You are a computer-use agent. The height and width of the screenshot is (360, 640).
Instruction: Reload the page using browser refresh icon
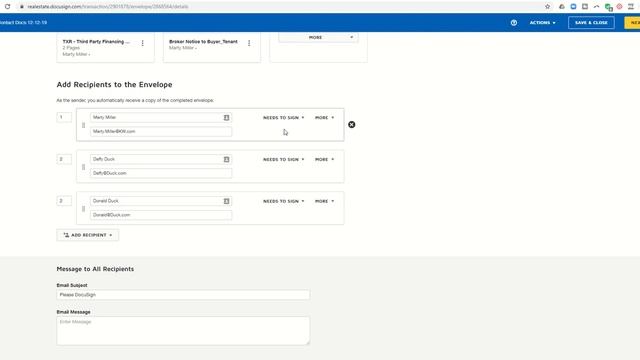[x=7, y=7]
